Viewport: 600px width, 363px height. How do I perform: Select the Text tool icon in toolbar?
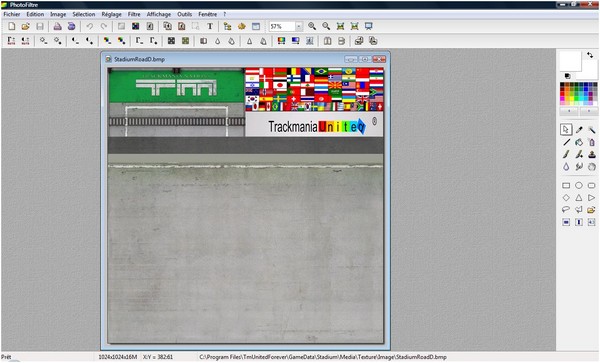(210, 26)
